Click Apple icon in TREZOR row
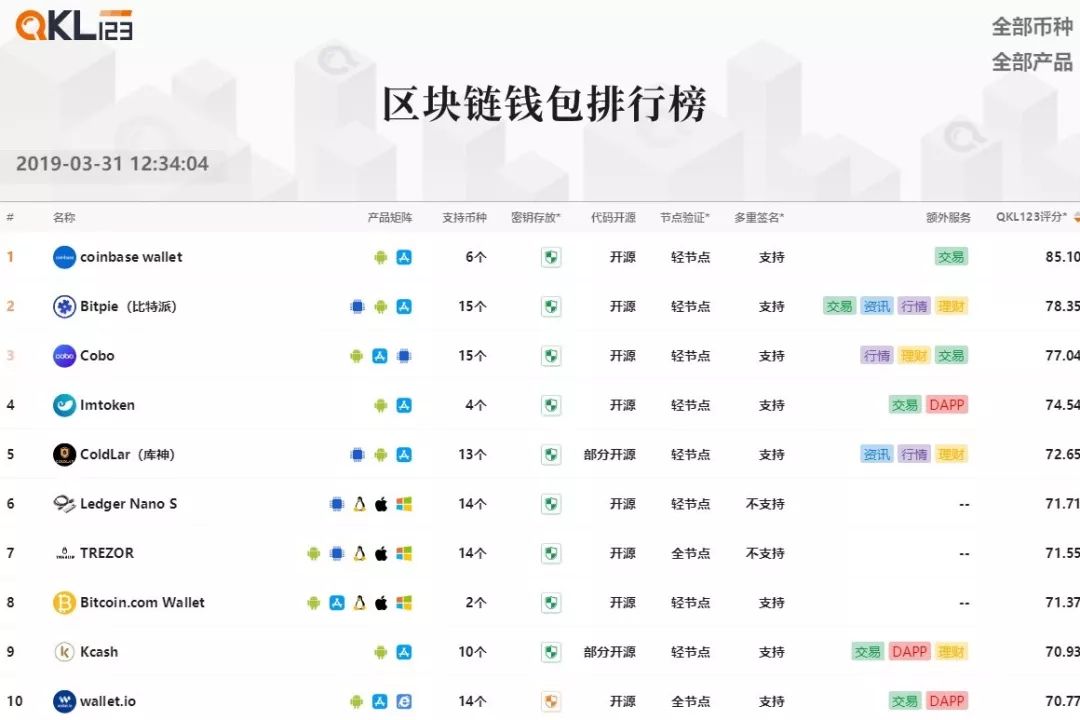The width and height of the screenshot is (1080, 720). [x=381, y=553]
